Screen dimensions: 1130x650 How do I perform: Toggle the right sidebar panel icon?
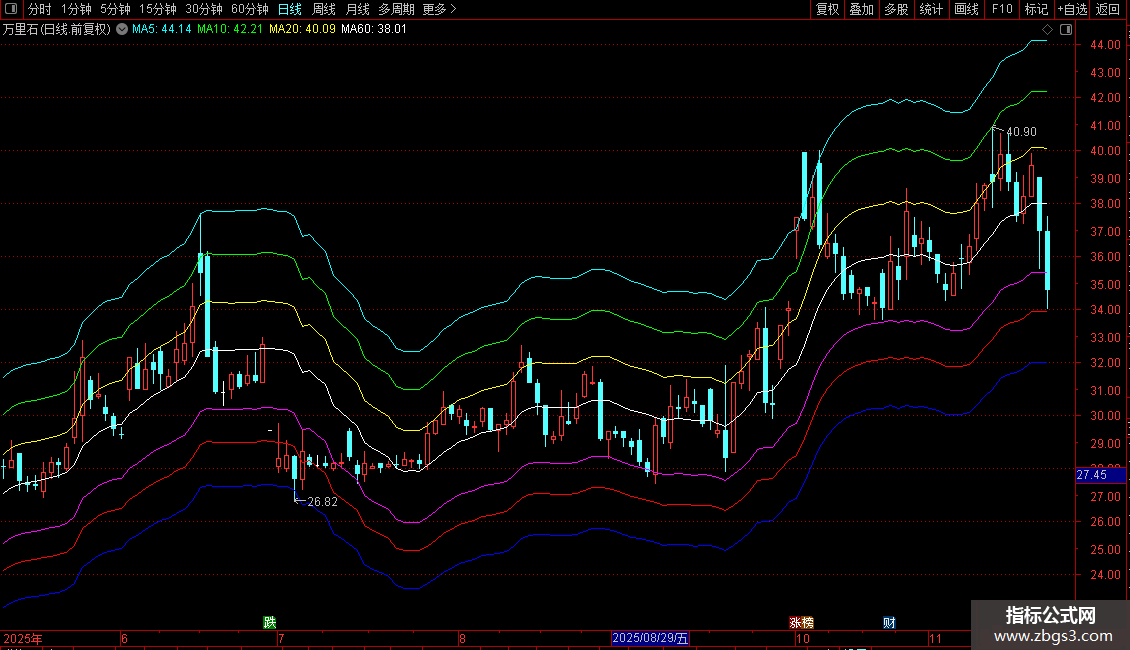pos(1066,30)
